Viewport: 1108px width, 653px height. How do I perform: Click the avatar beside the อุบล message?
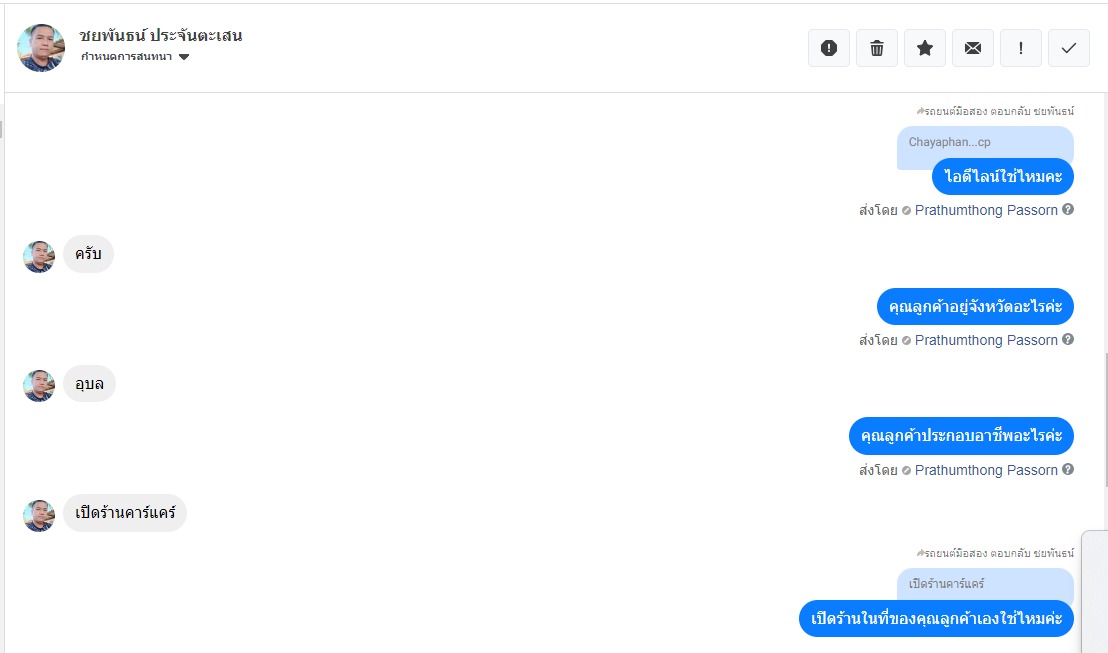[39, 386]
